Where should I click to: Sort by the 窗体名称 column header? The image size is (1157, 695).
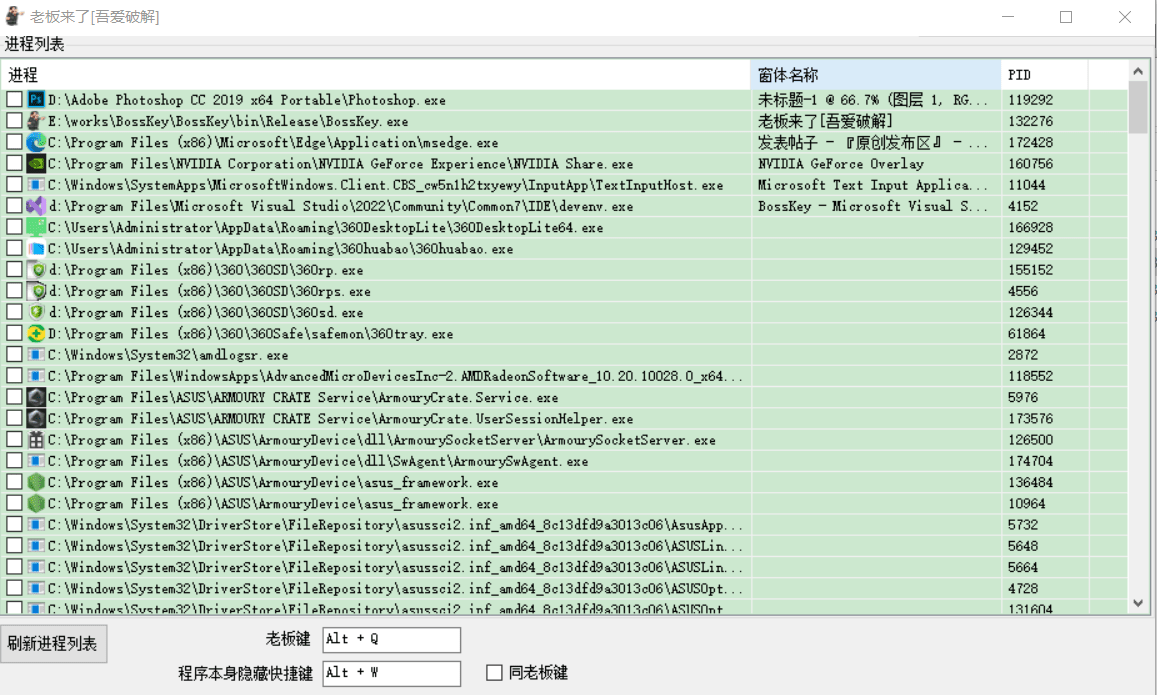coord(876,75)
